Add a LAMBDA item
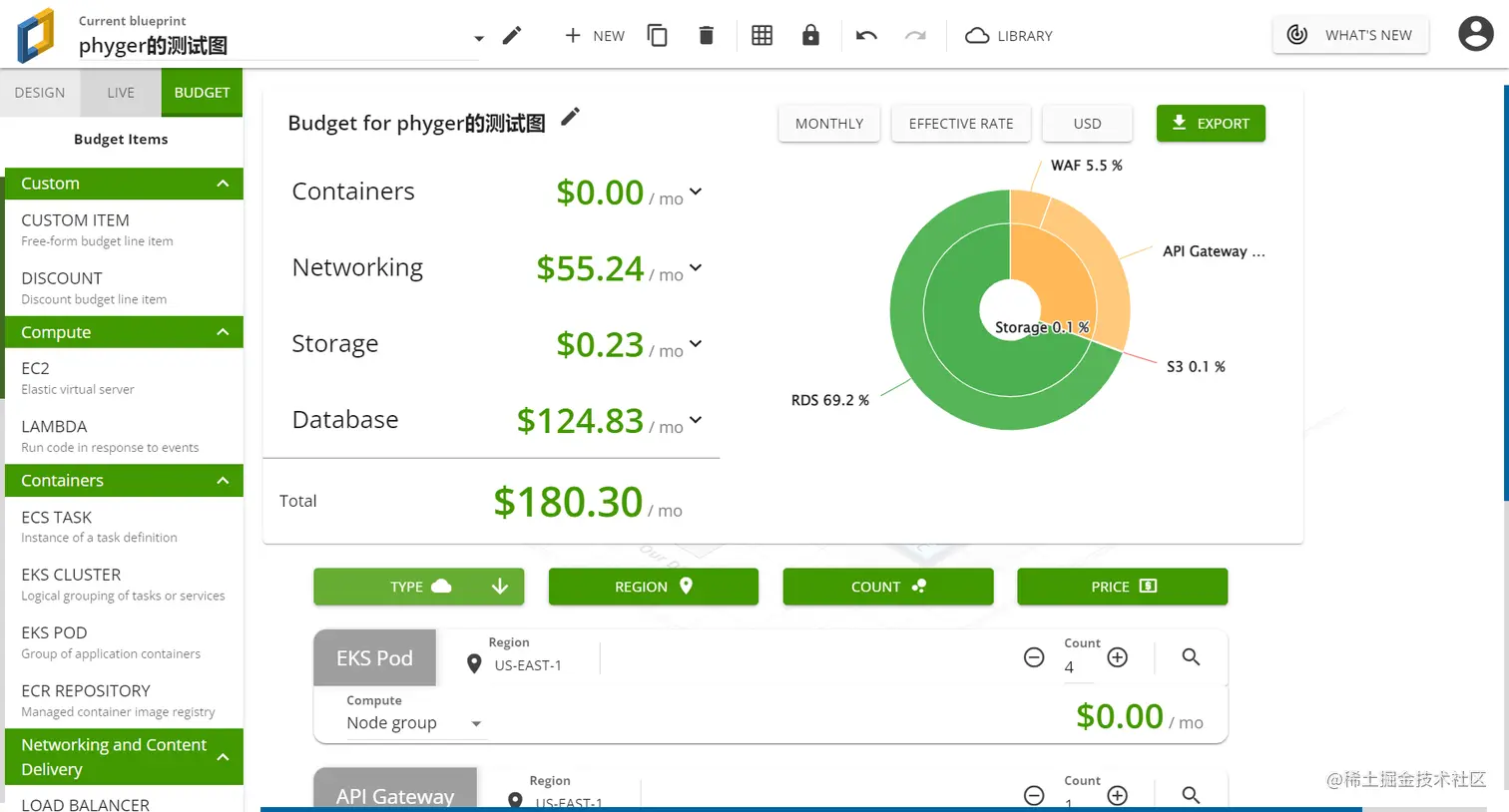The height and width of the screenshot is (812, 1509). [124, 436]
